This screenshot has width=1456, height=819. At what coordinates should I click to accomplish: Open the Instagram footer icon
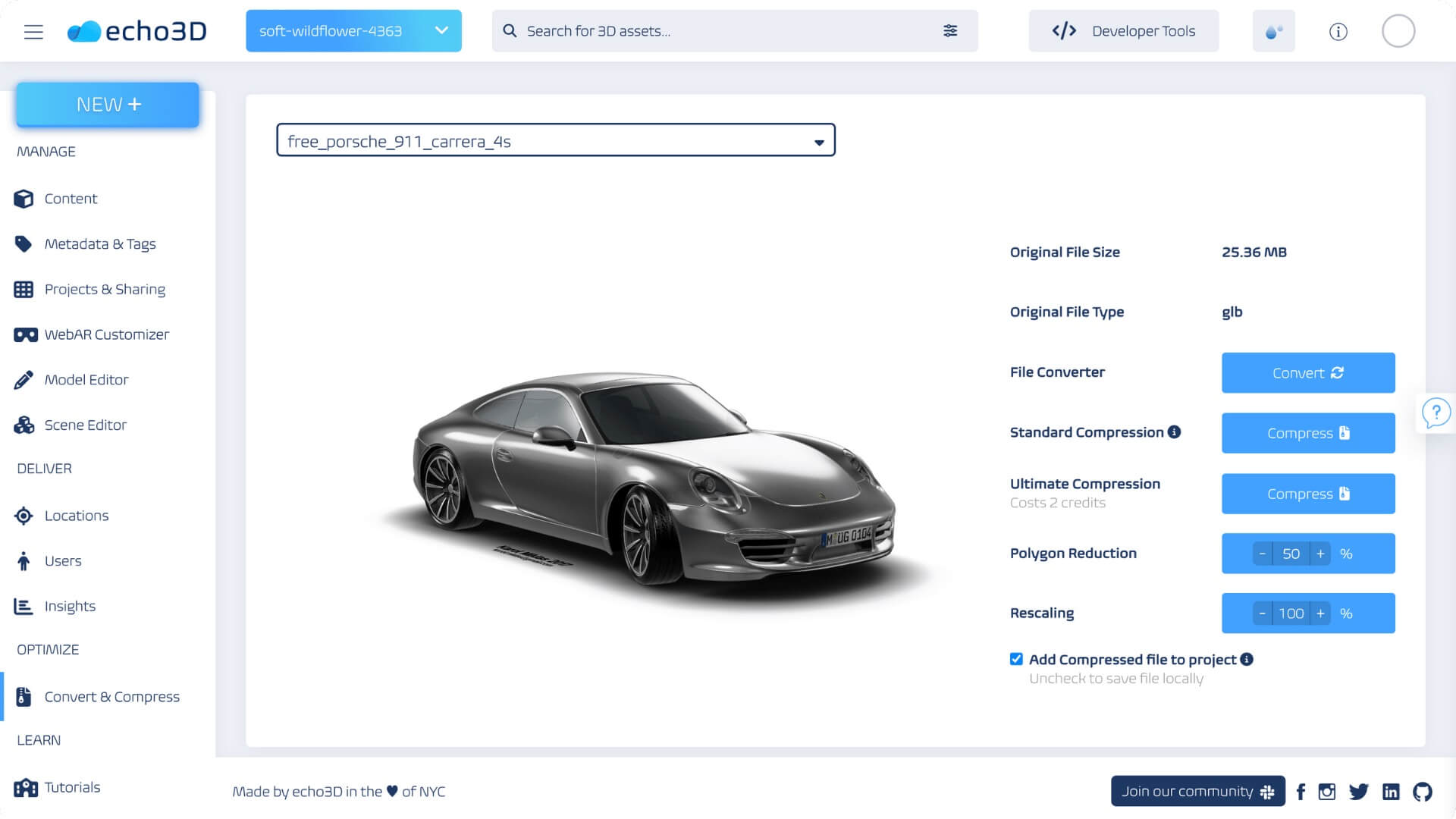pyautogui.click(x=1327, y=792)
